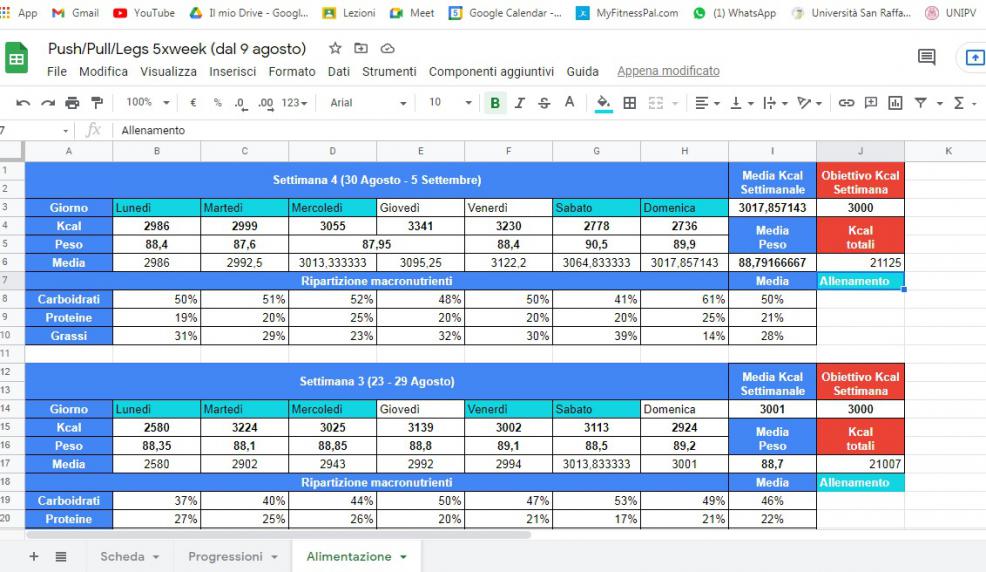Open the Arial font dropdown
The height and width of the screenshot is (572, 986).
(x=368, y=102)
